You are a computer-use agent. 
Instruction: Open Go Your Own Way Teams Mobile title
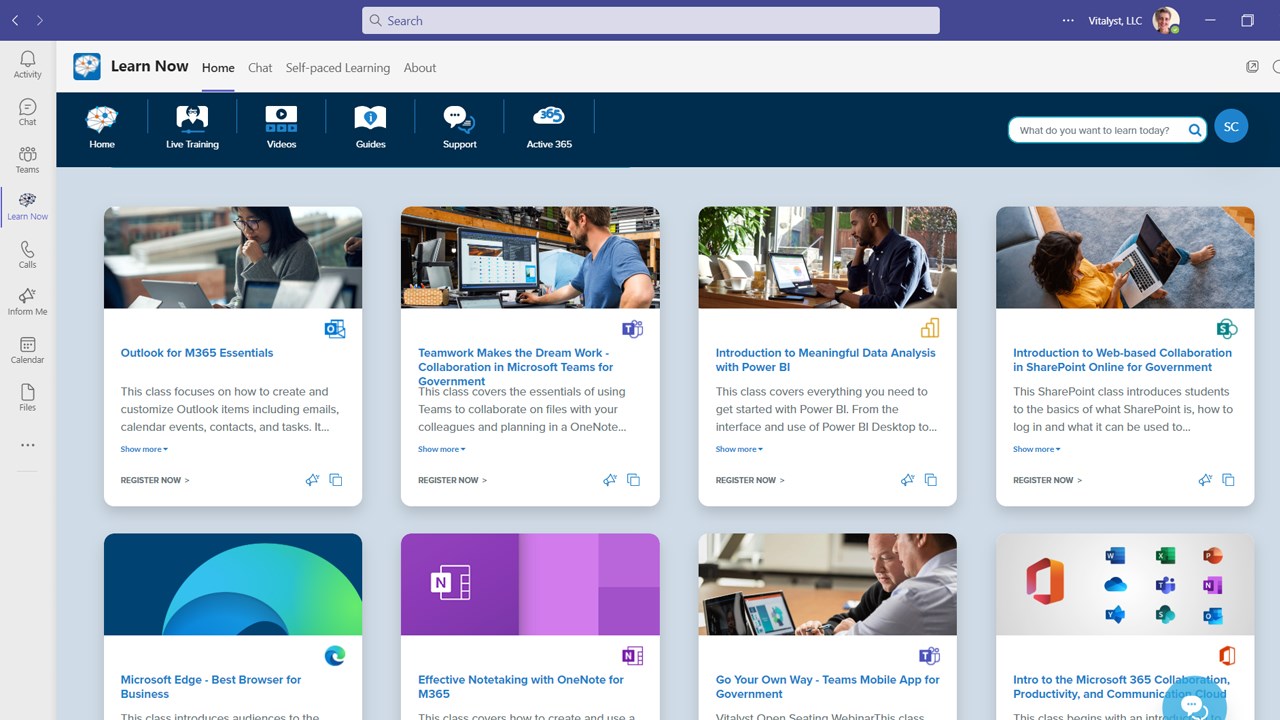tap(828, 687)
